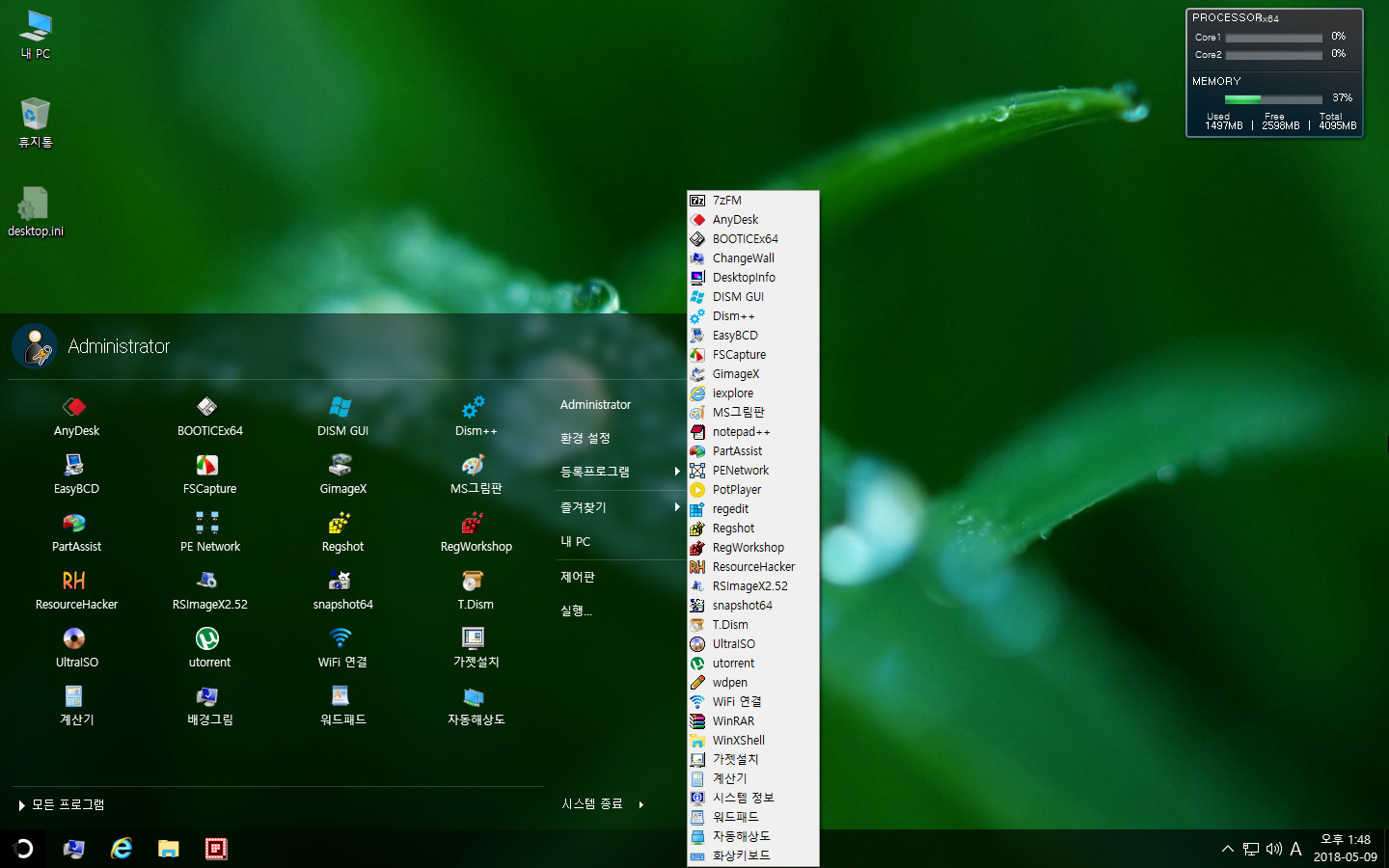
Task: Open 배경그림 wallpaper start menu tile
Action: [x=209, y=706]
